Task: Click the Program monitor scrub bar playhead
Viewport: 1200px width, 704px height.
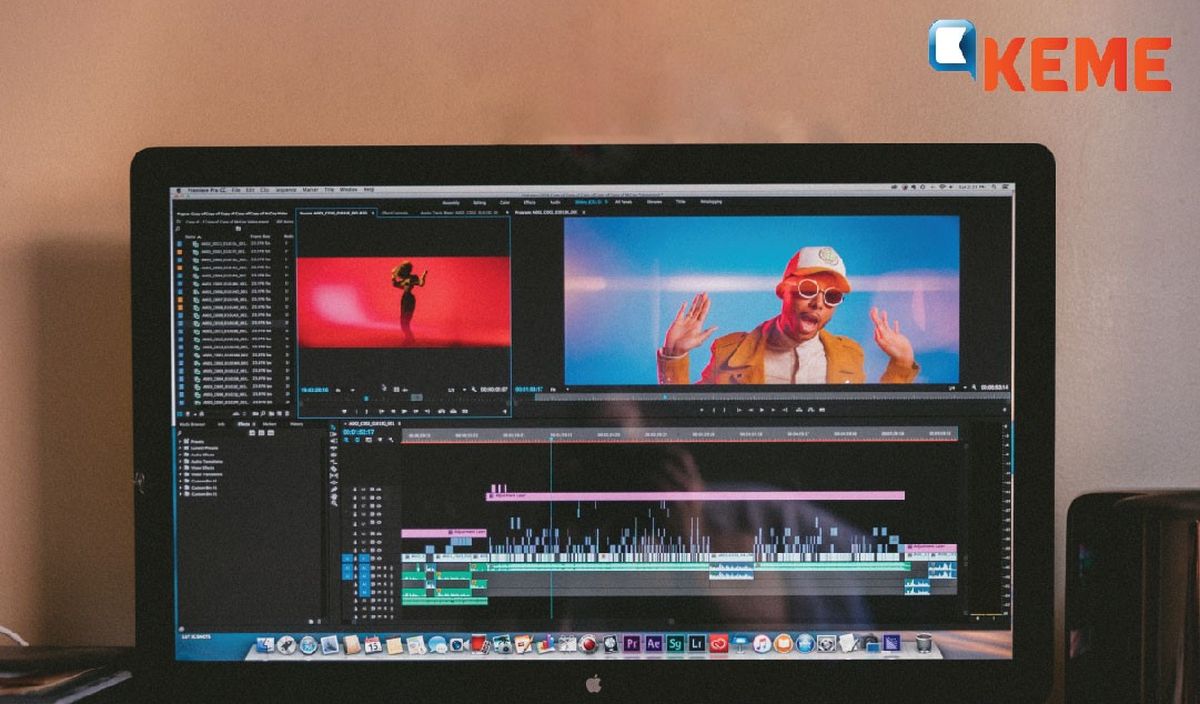Action: (664, 396)
